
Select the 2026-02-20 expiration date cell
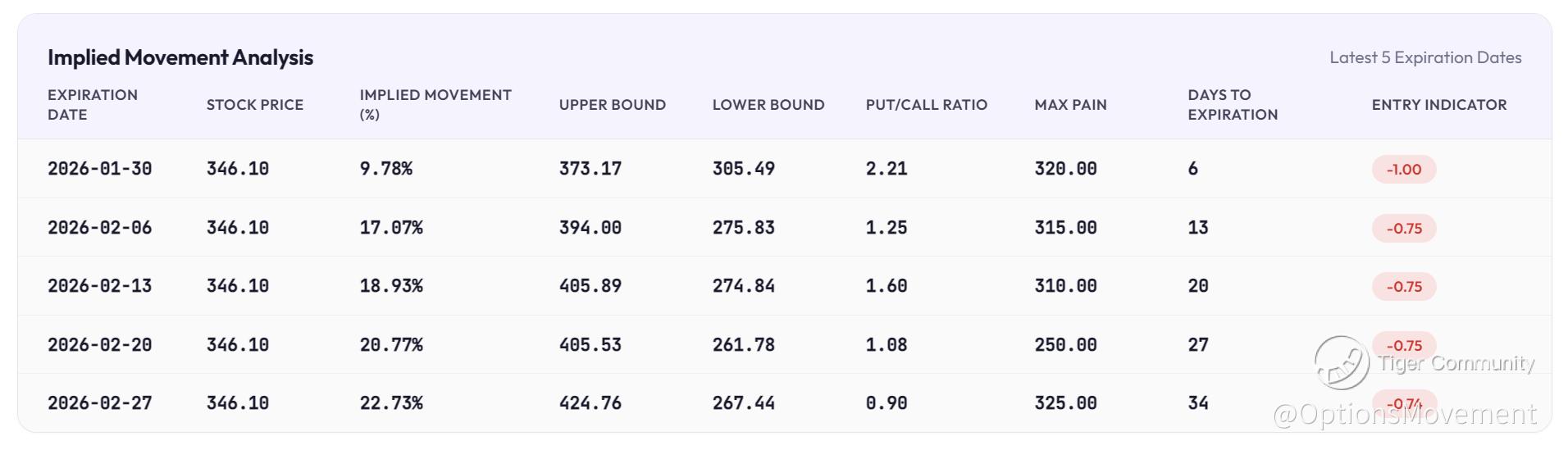[x=99, y=345]
